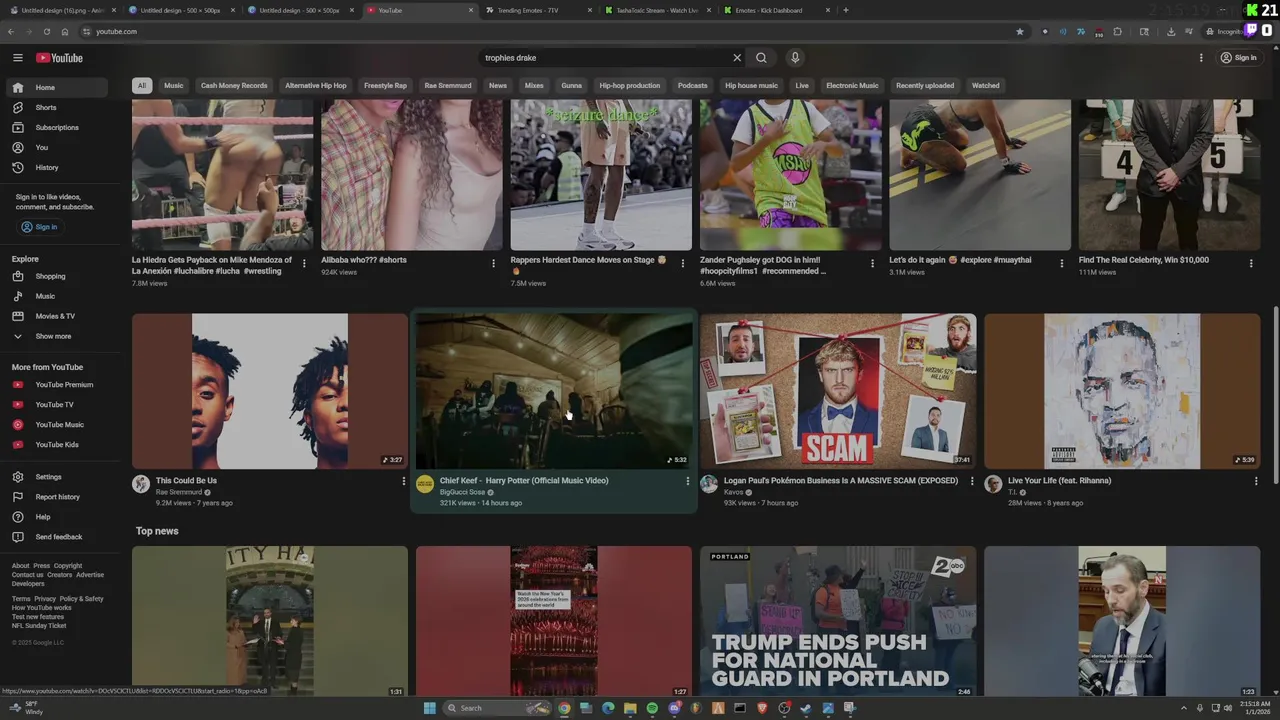Switch to Trending Emotes - 7TV browser tab

536,10
